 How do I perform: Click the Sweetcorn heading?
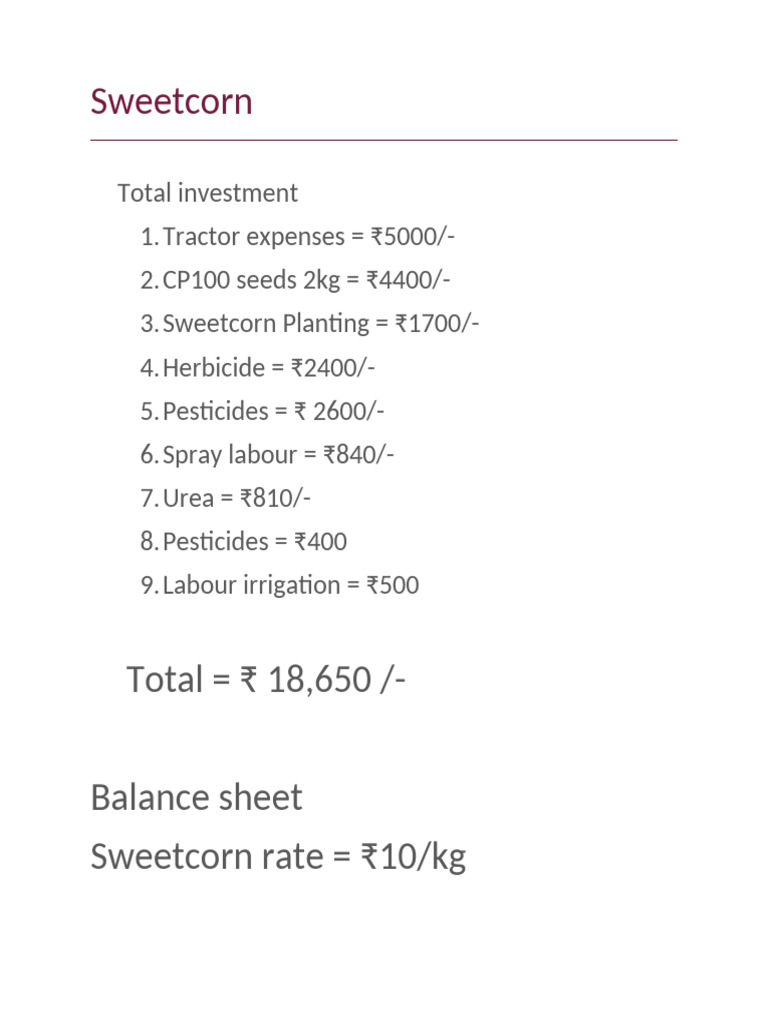click(171, 102)
